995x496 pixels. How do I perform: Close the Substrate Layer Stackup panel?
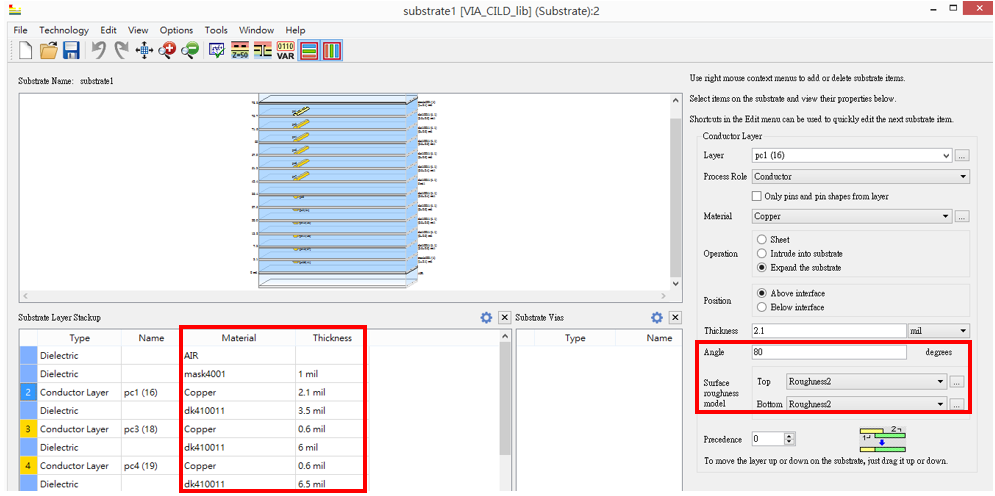point(504,318)
